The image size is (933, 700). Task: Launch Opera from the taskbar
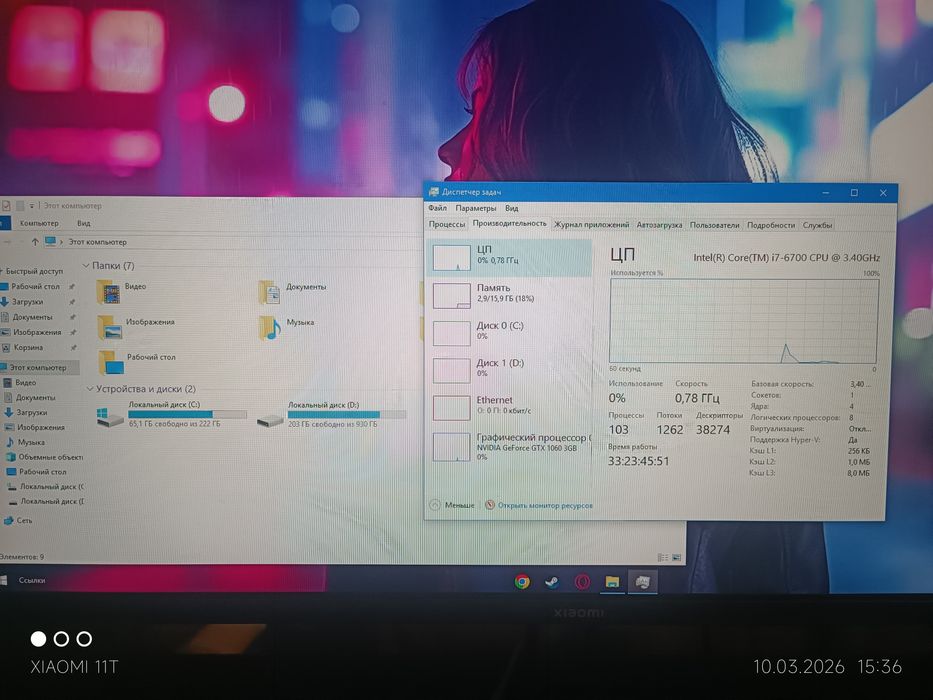(x=582, y=582)
